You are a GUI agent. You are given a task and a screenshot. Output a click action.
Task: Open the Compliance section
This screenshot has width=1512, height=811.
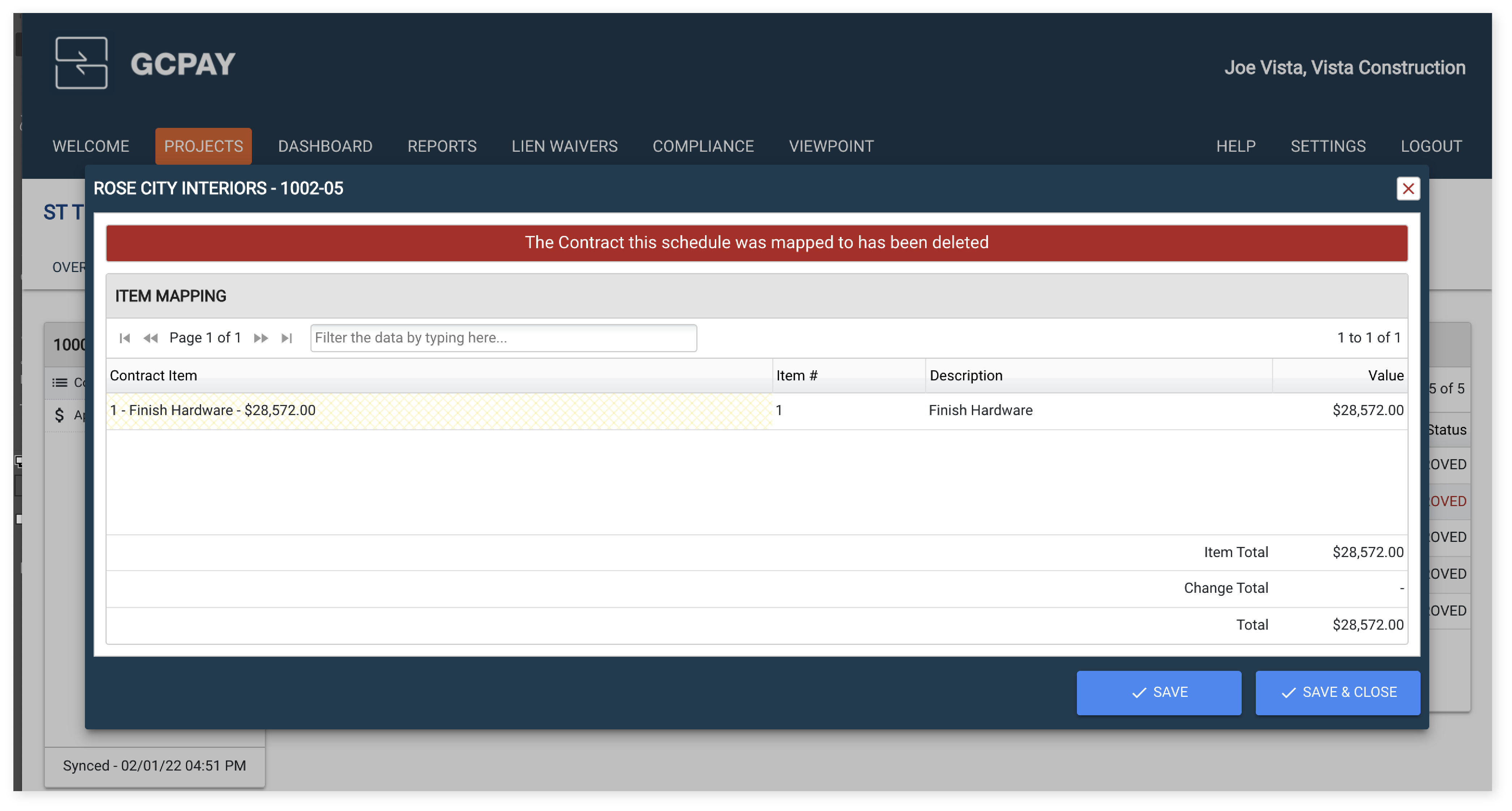coord(703,146)
